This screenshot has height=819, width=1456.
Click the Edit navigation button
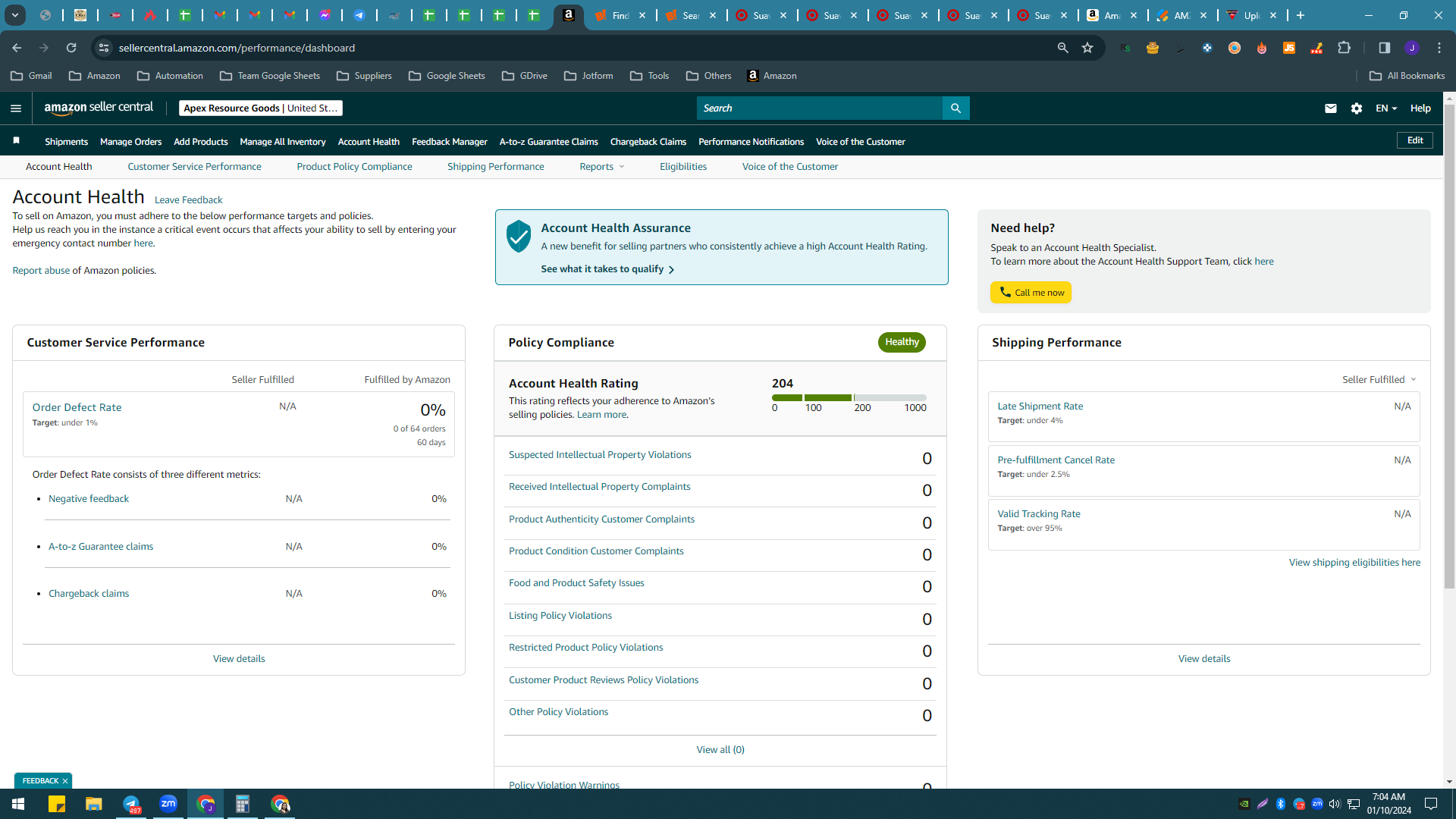[x=1415, y=140]
